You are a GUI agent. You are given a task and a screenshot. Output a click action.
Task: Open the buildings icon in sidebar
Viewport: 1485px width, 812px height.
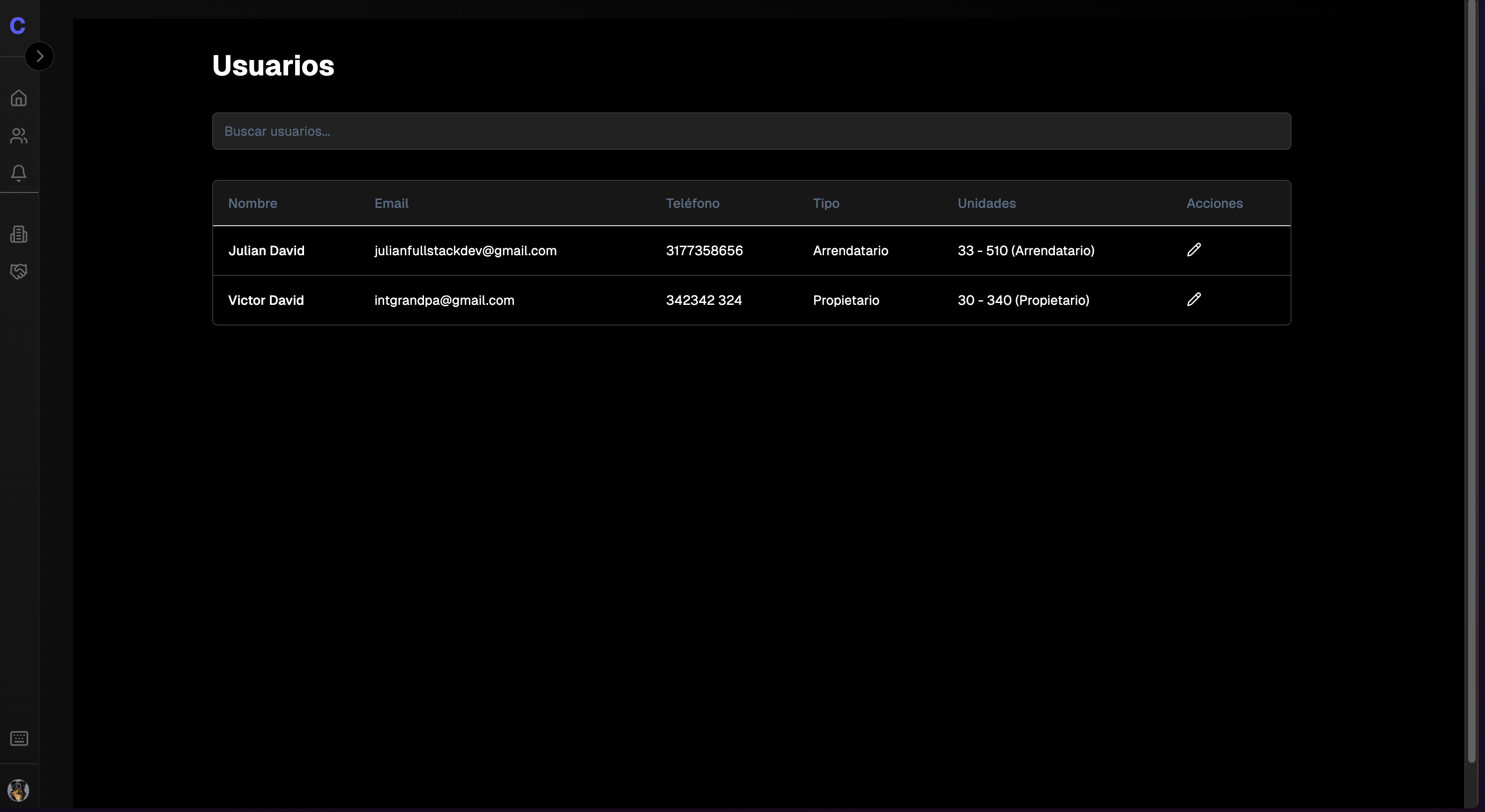pos(19,234)
